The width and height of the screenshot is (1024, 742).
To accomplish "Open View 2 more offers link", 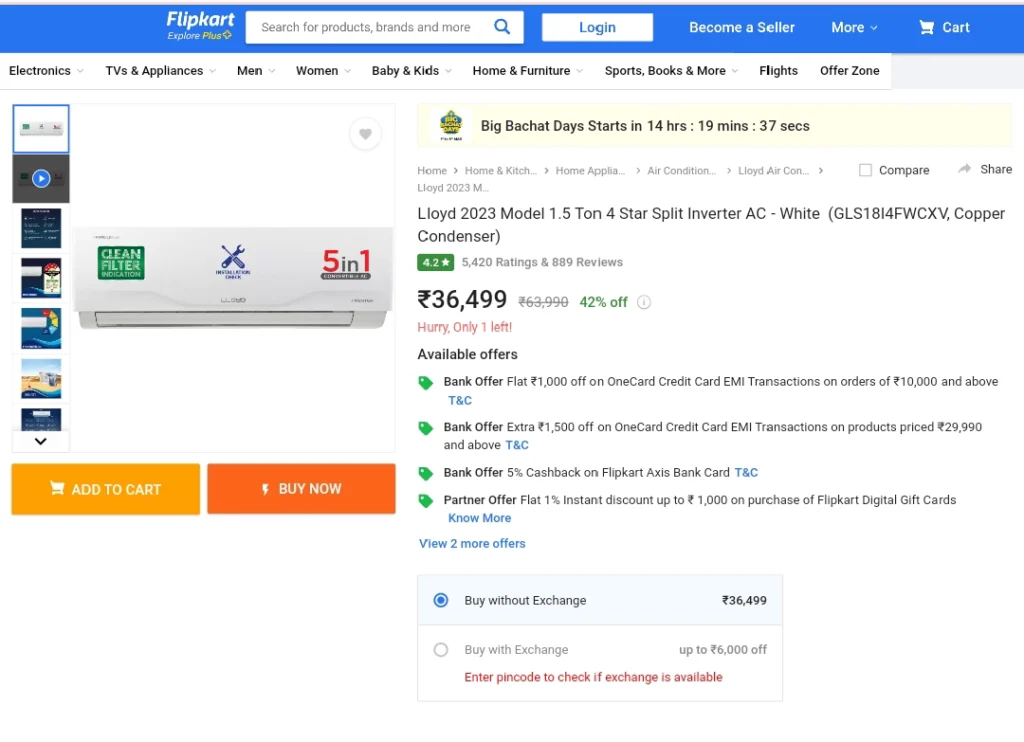I will 472,543.
